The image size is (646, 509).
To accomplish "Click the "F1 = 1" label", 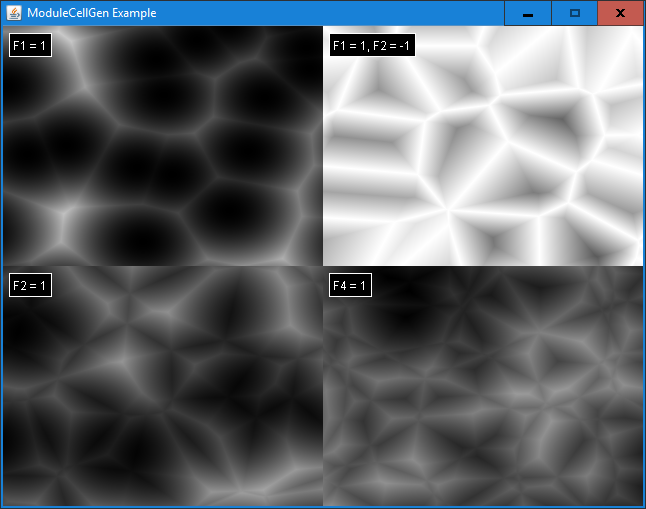I will coord(30,46).
